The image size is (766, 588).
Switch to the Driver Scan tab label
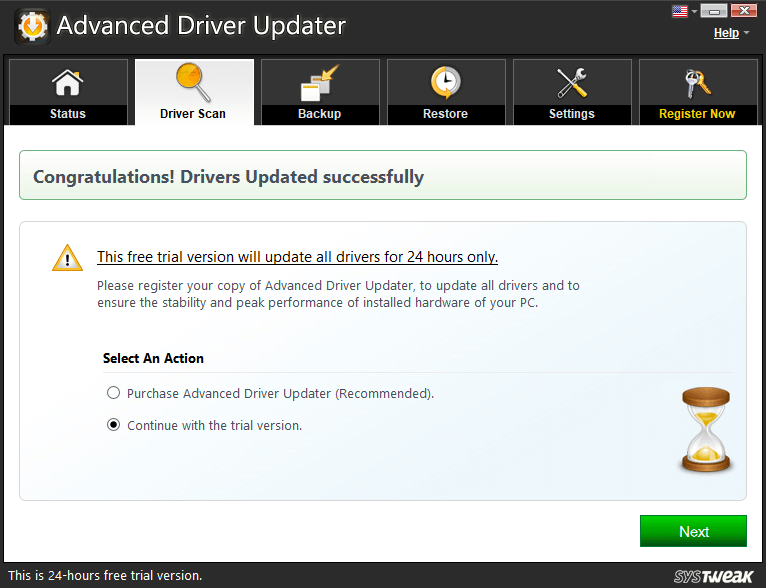point(193,114)
